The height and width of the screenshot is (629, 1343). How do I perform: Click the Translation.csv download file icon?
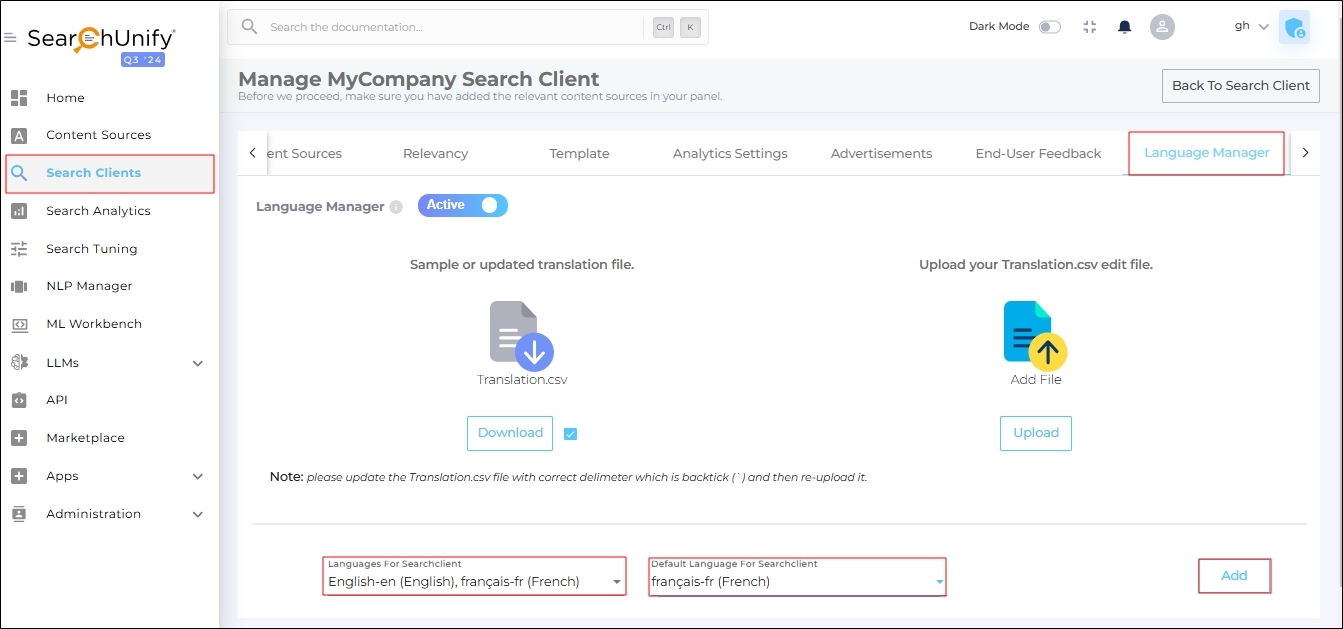pyautogui.click(x=521, y=337)
